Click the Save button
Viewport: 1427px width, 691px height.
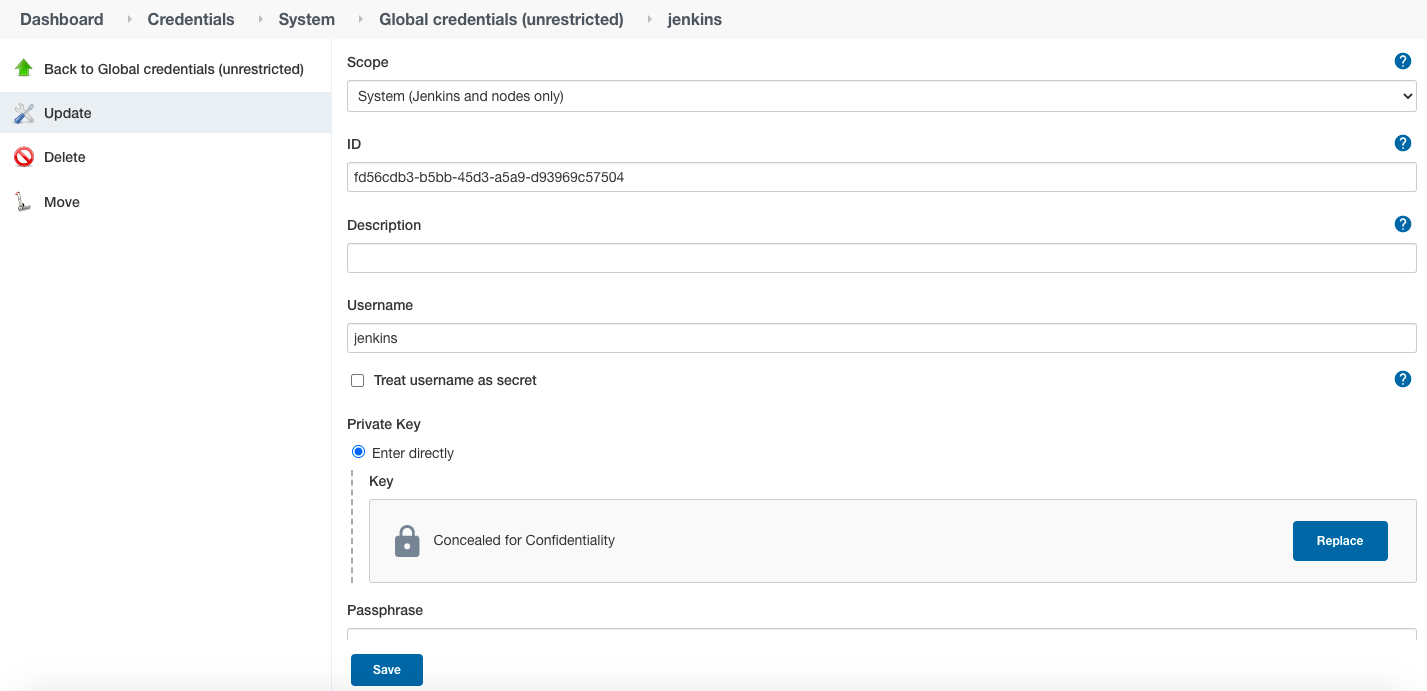386,670
